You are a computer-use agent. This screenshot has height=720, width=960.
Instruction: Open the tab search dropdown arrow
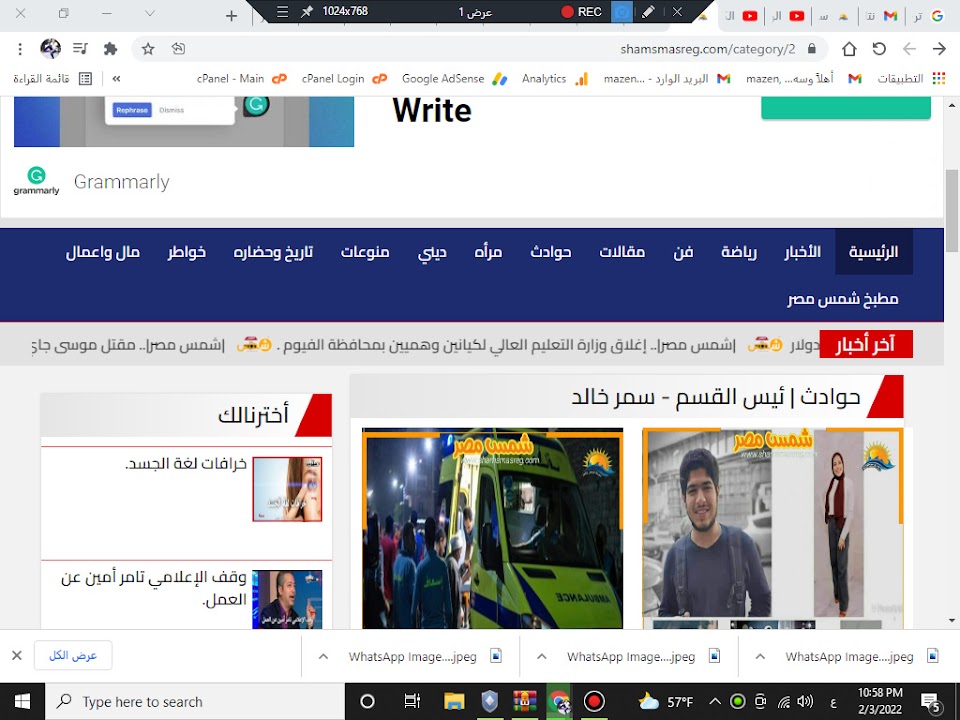pos(150,14)
